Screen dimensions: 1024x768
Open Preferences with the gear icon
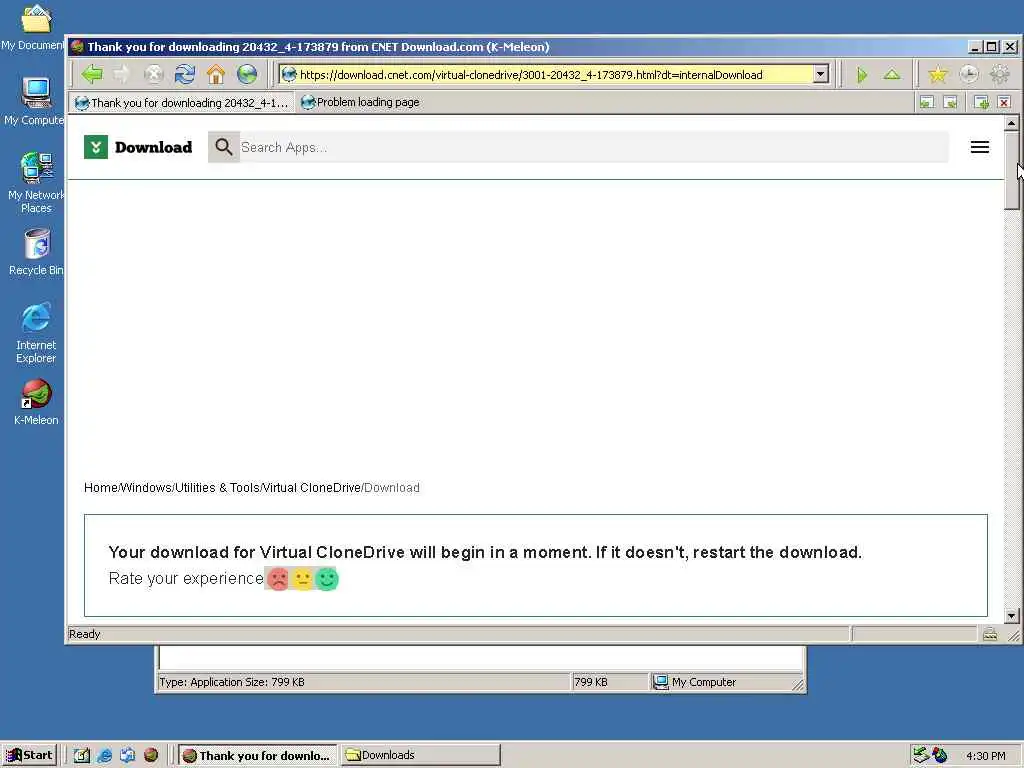1000,75
